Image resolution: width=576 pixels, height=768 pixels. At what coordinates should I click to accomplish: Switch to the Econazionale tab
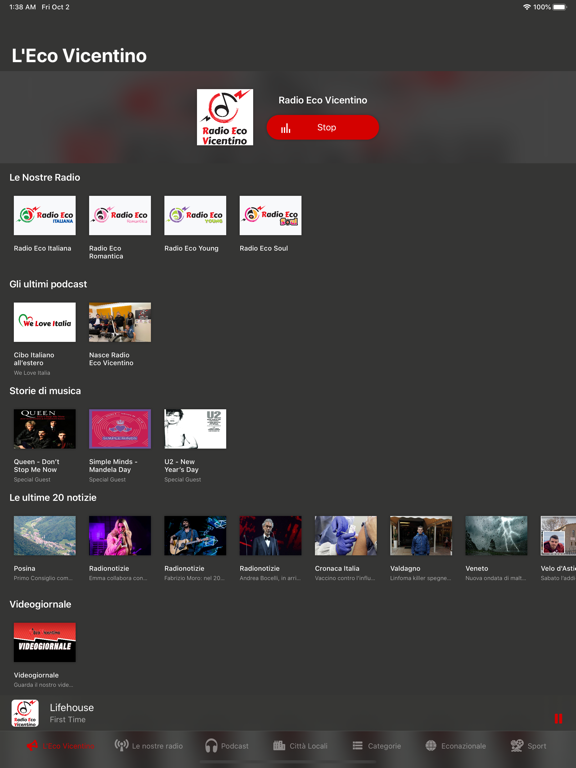[456, 746]
